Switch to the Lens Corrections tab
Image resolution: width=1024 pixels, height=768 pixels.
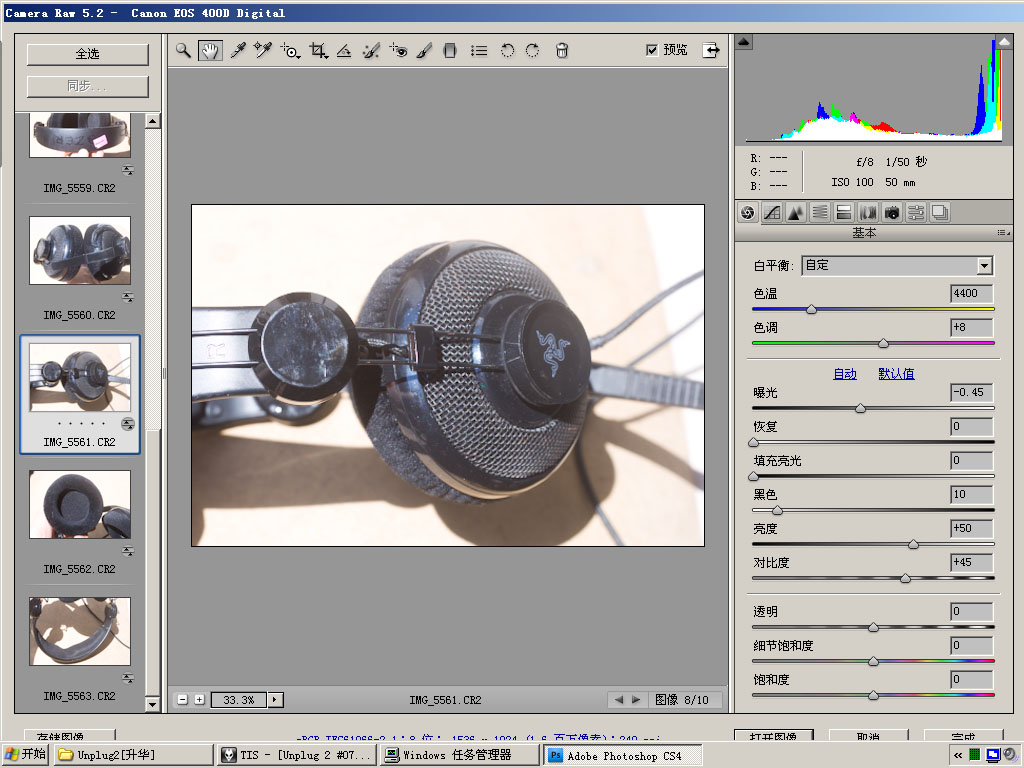coord(868,212)
